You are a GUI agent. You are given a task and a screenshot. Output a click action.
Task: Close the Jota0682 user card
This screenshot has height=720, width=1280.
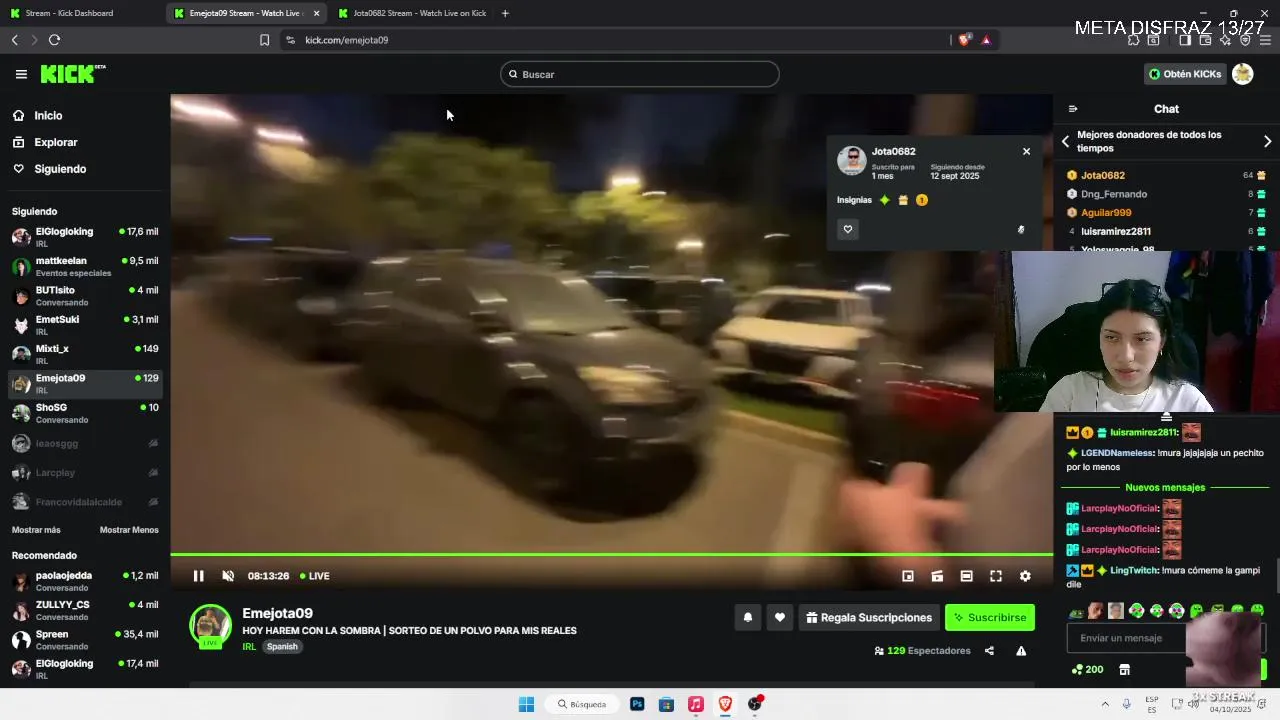point(1026,151)
